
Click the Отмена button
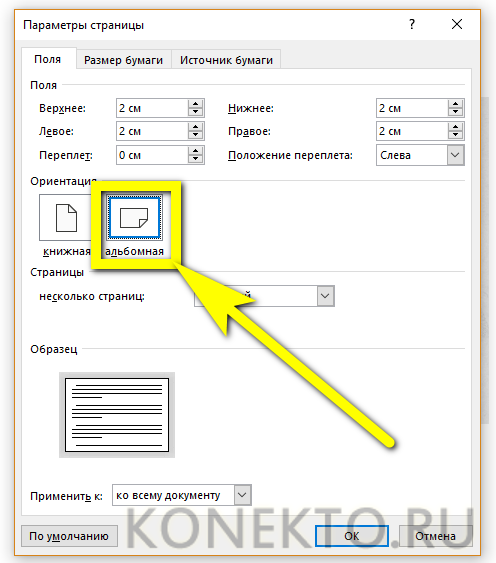(435, 536)
